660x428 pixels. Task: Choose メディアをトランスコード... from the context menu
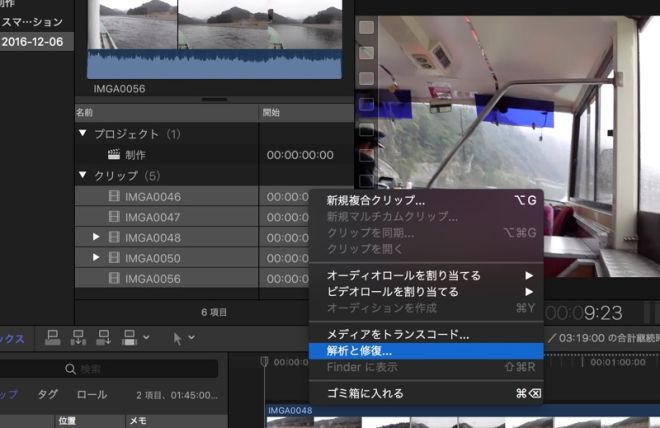397,334
